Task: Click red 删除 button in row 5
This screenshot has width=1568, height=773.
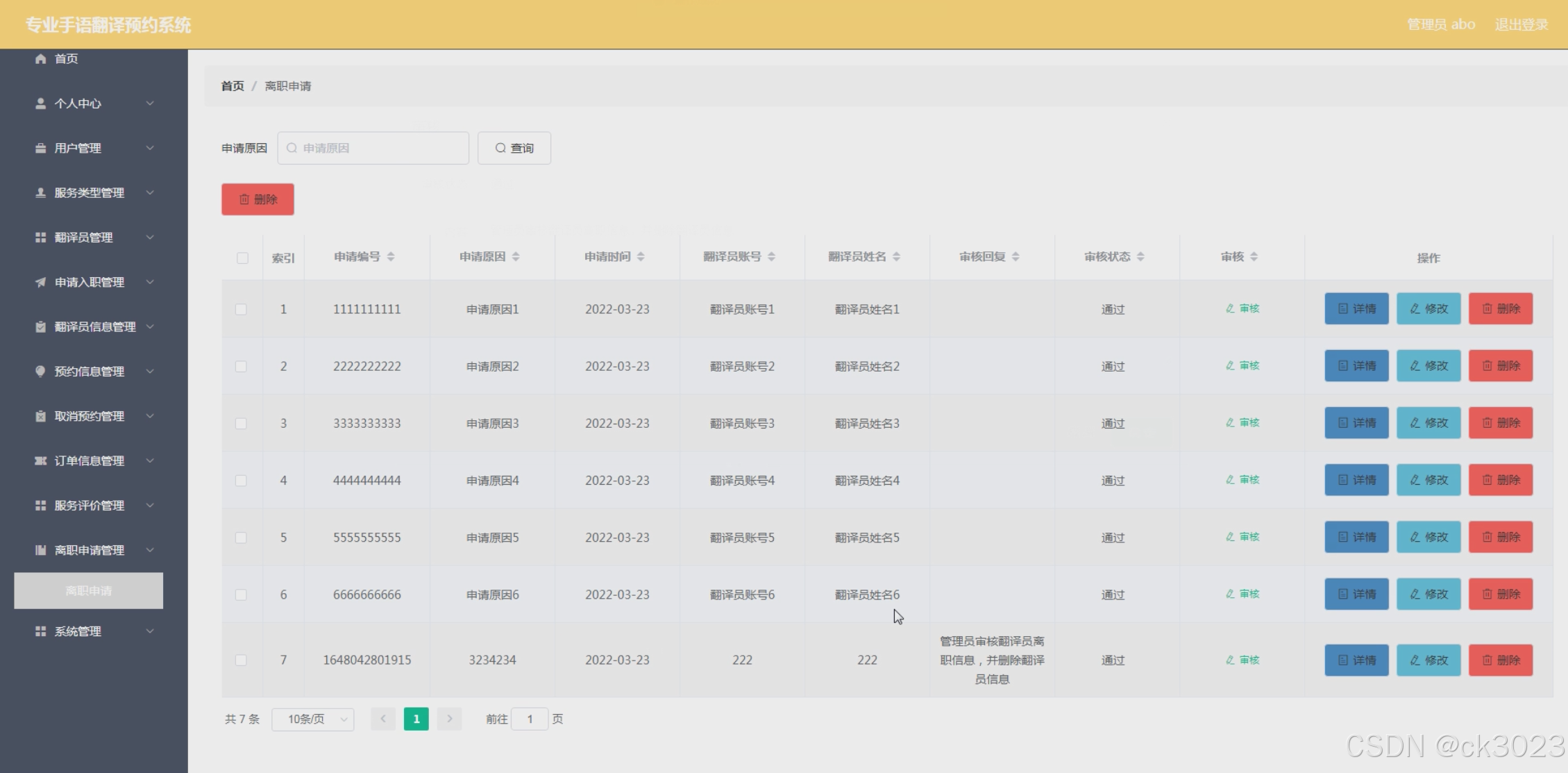Action: (x=1500, y=537)
